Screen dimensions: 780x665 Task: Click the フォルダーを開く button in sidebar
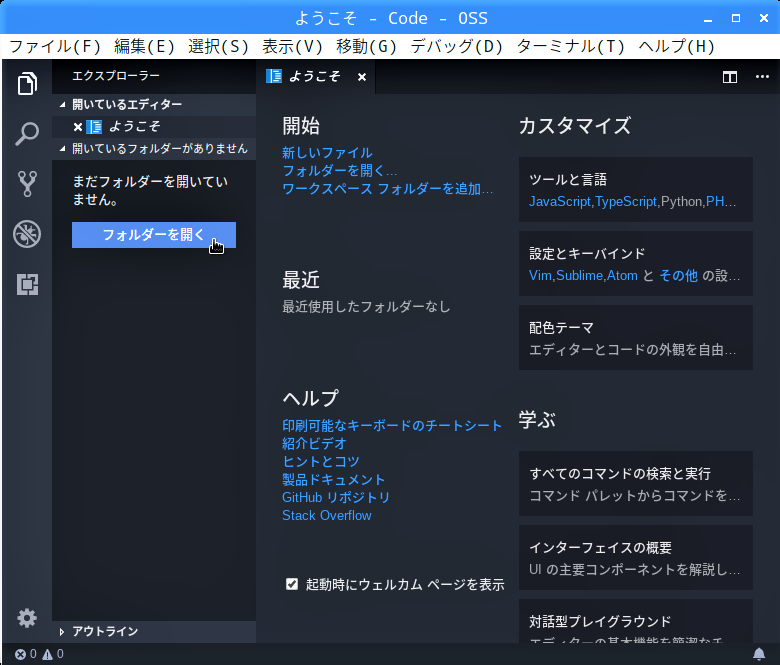[x=154, y=235]
